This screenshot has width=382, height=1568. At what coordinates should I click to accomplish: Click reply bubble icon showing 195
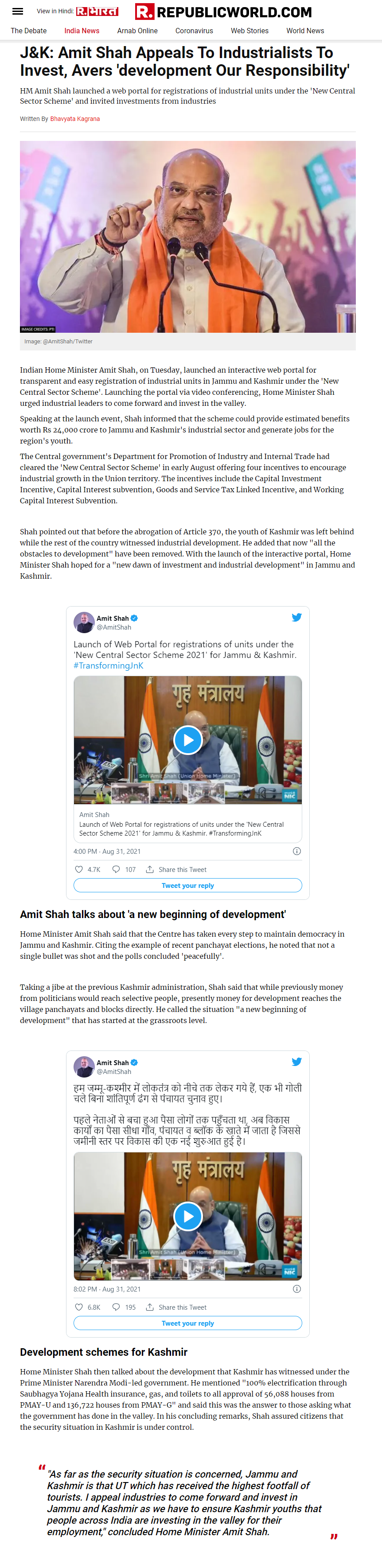pyautogui.click(x=116, y=1307)
